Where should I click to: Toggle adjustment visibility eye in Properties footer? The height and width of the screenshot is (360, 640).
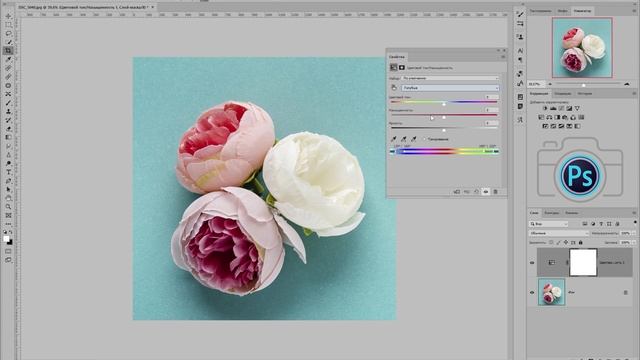486,191
